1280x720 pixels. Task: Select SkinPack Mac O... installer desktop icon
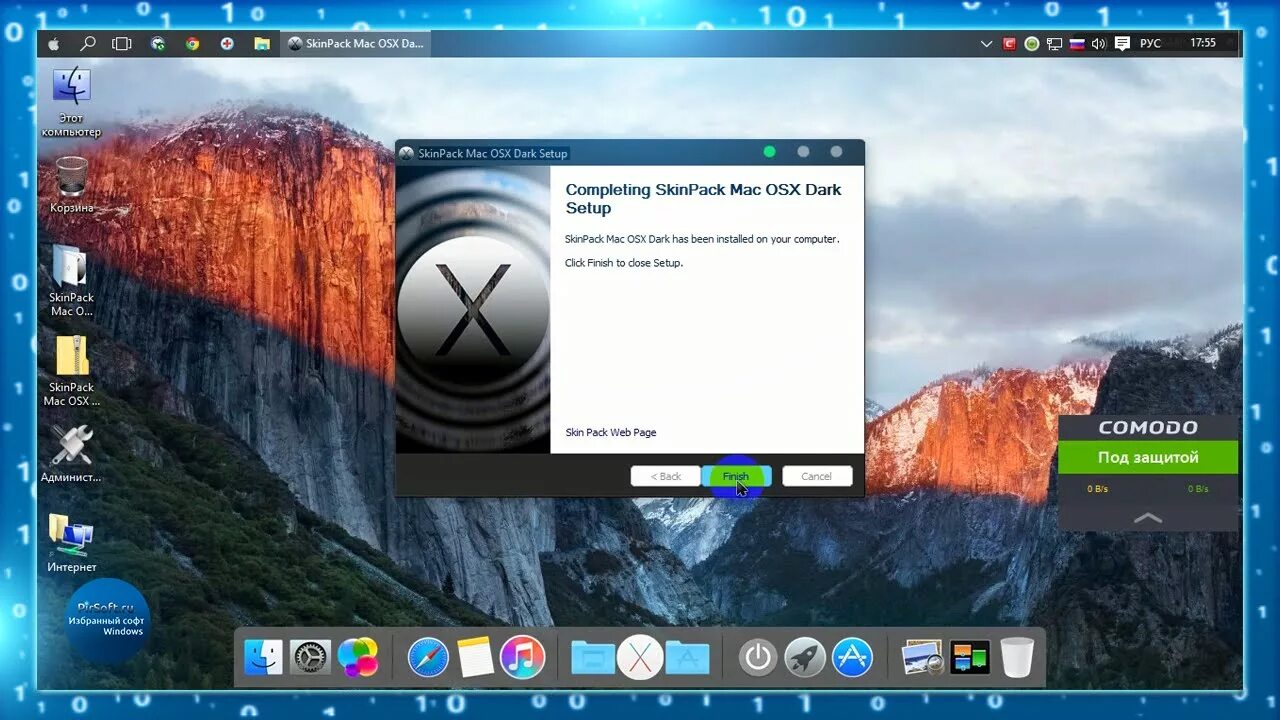pyautogui.click(x=71, y=281)
